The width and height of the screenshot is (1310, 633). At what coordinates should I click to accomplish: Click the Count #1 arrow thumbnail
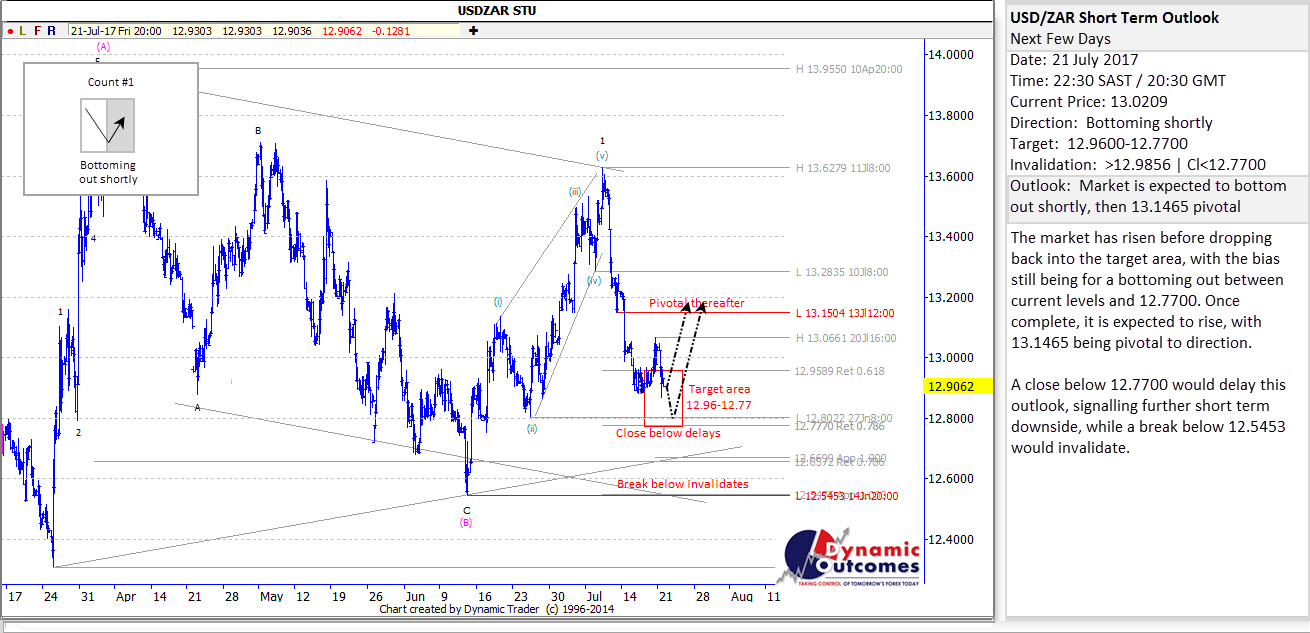coord(108,125)
